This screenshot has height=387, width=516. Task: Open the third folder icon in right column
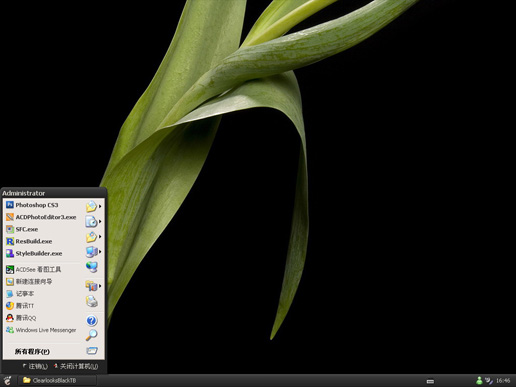(x=91, y=237)
